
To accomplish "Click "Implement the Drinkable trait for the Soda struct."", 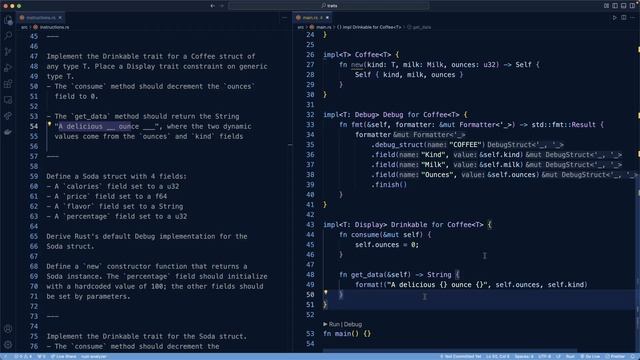I will [147, 336].
